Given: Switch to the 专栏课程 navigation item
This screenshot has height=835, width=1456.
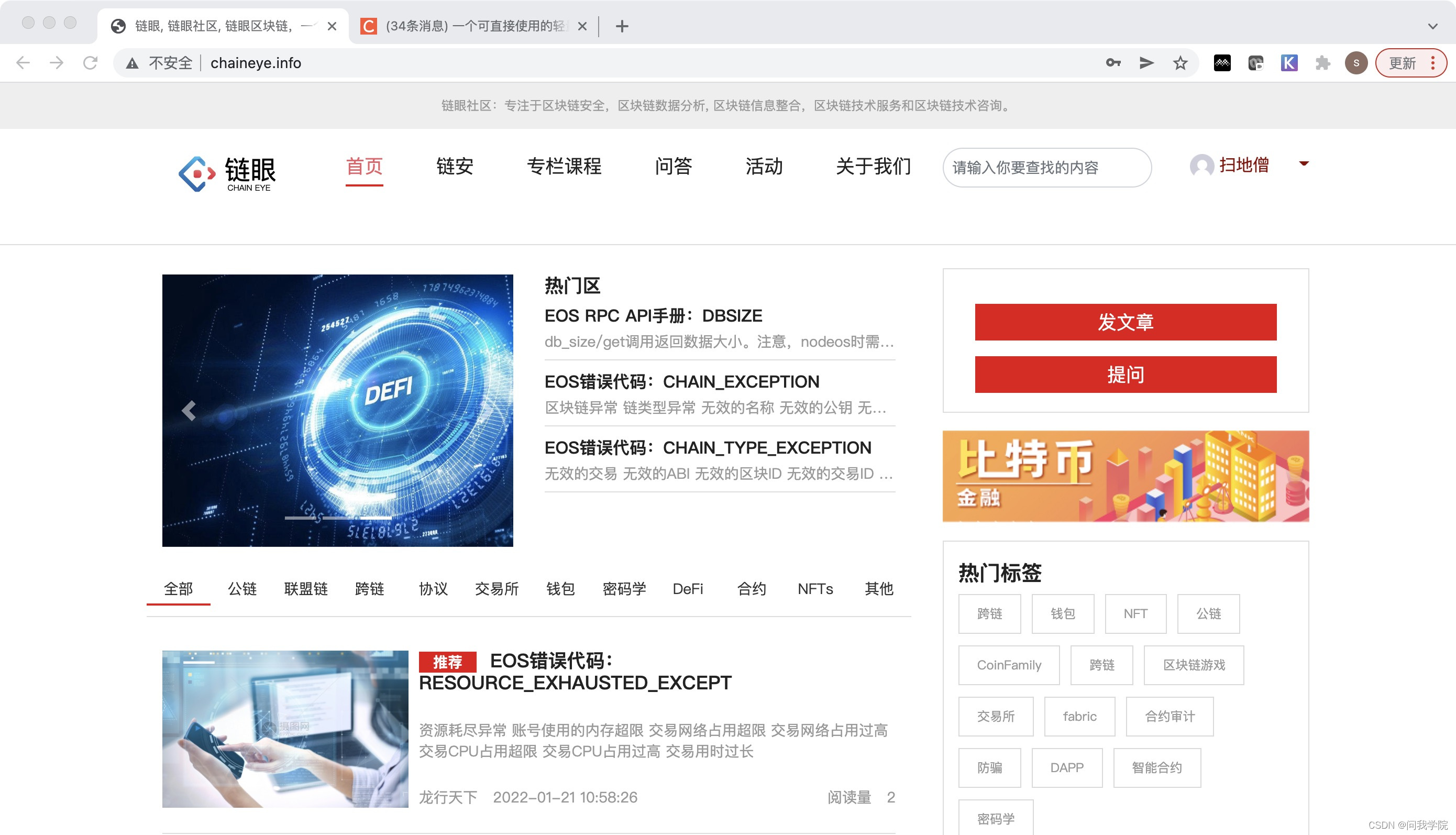Looking at the screenshot, I should point(564,166).
